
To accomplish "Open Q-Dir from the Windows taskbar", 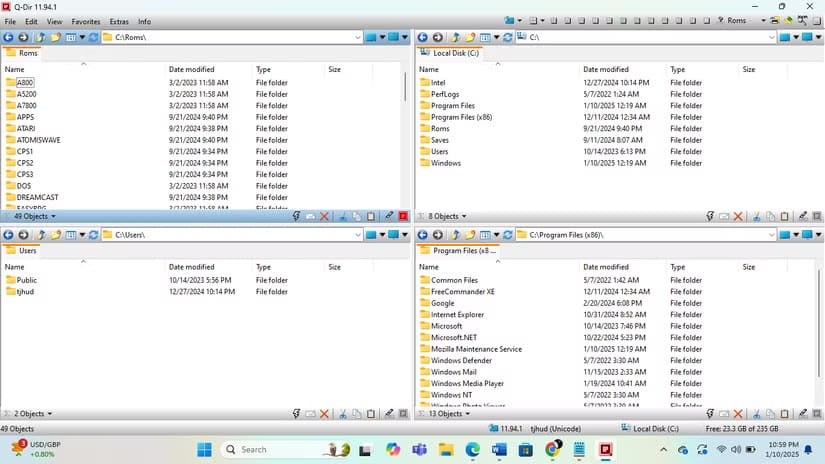I will click(605, 450).
